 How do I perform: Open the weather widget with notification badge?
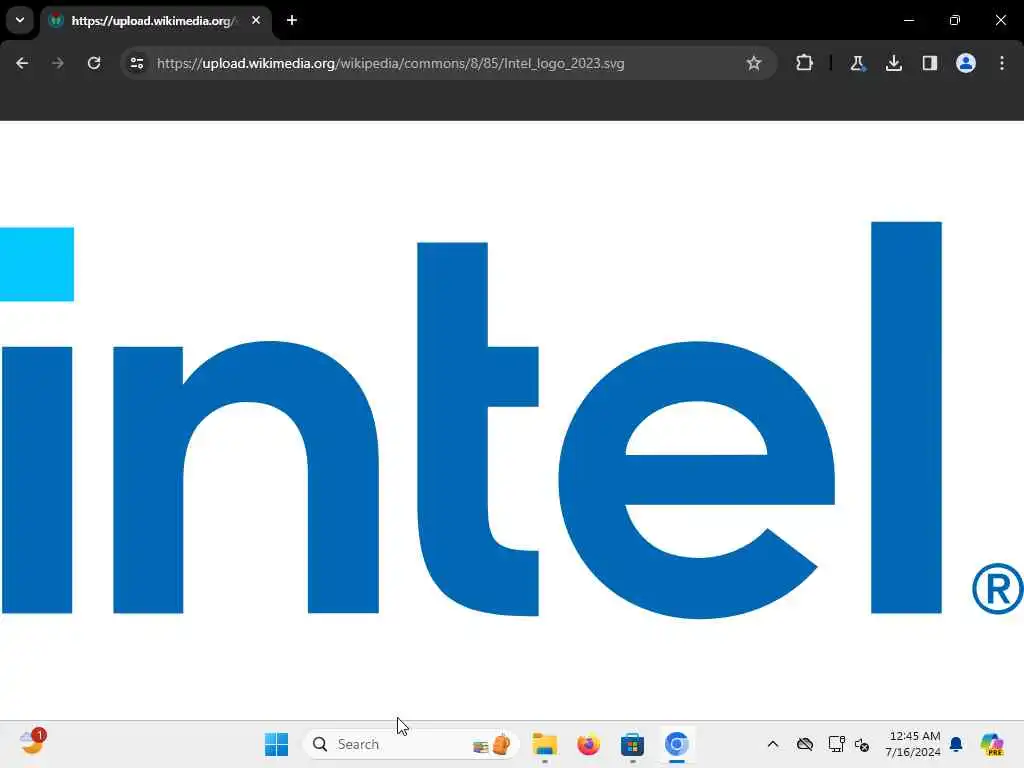(x=32, y=743)
